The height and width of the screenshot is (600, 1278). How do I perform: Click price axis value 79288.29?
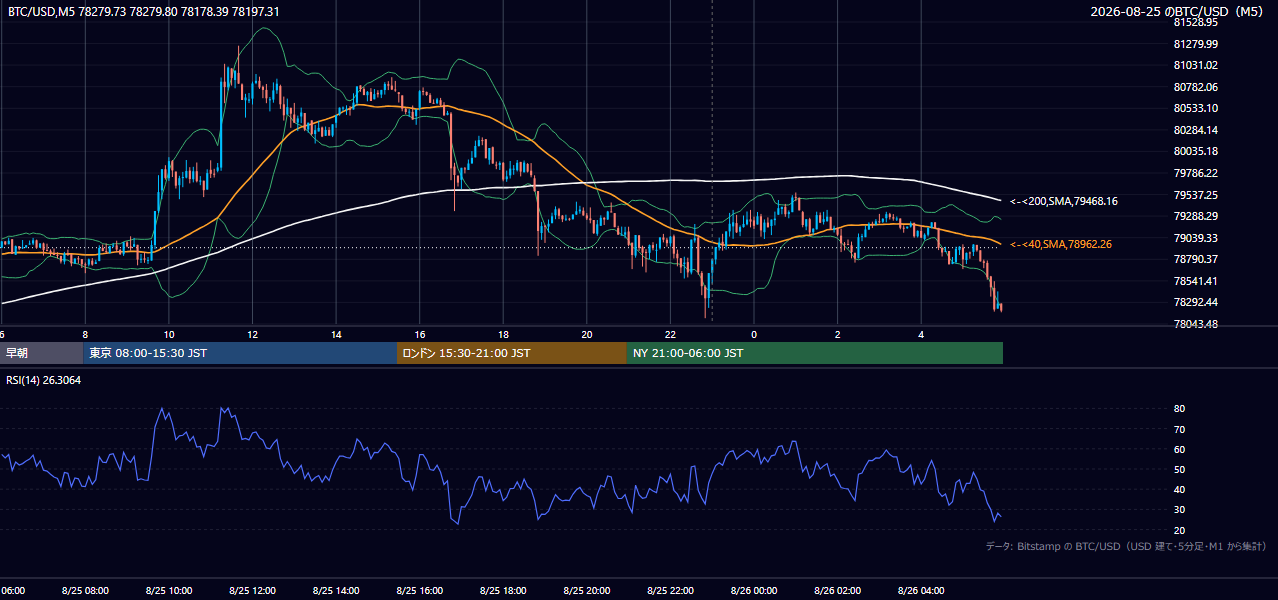[1195, 216]
